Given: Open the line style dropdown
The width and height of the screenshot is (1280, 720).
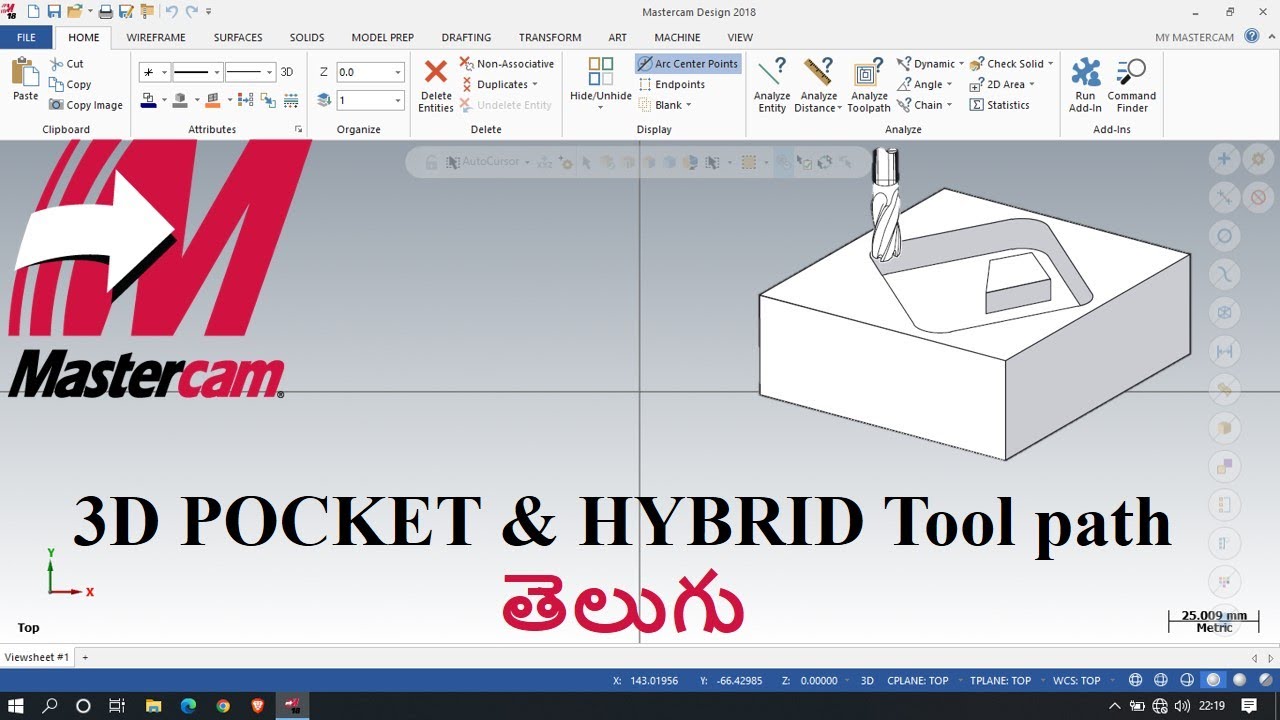Looking at the screenshot, I should (217, 72).
